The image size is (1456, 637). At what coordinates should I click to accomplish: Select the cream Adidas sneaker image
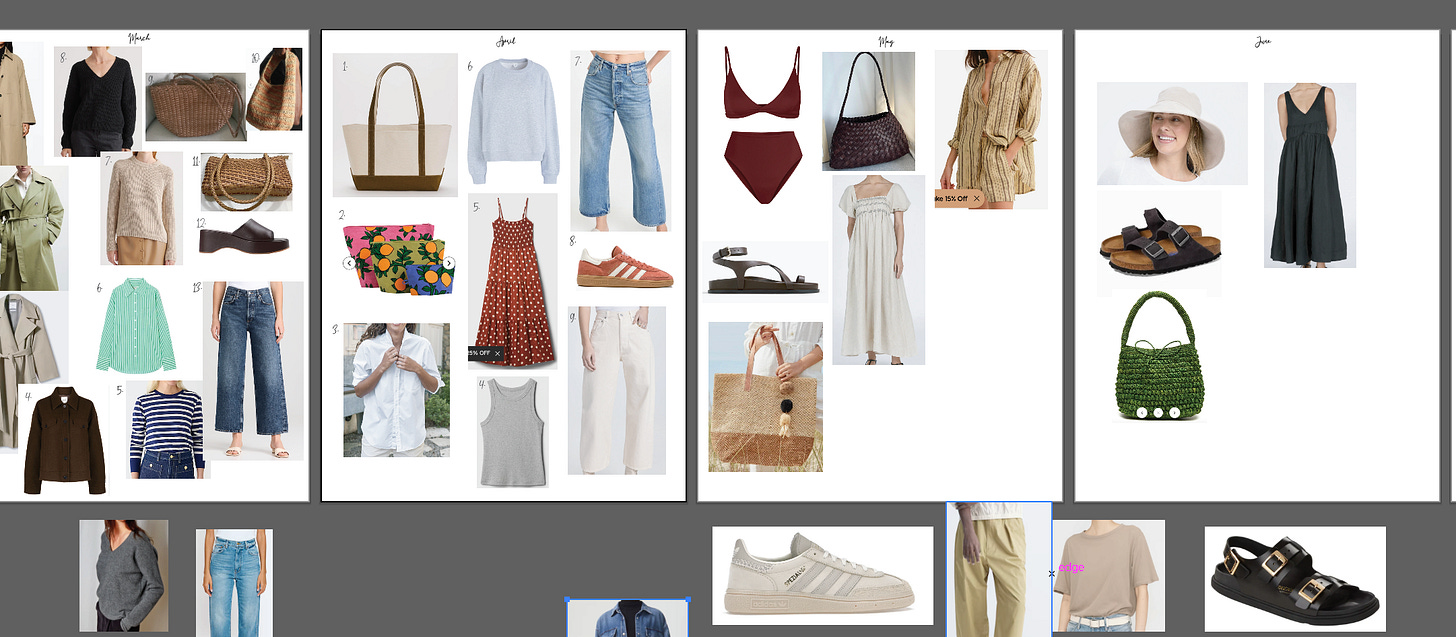[x=823, y=576]
